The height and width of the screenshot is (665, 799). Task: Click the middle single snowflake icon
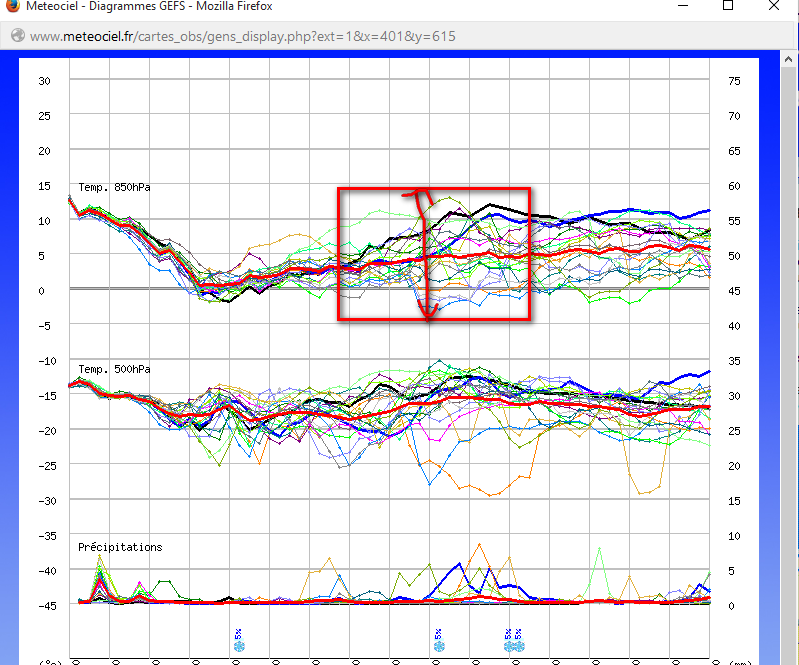tap(438, 645)
